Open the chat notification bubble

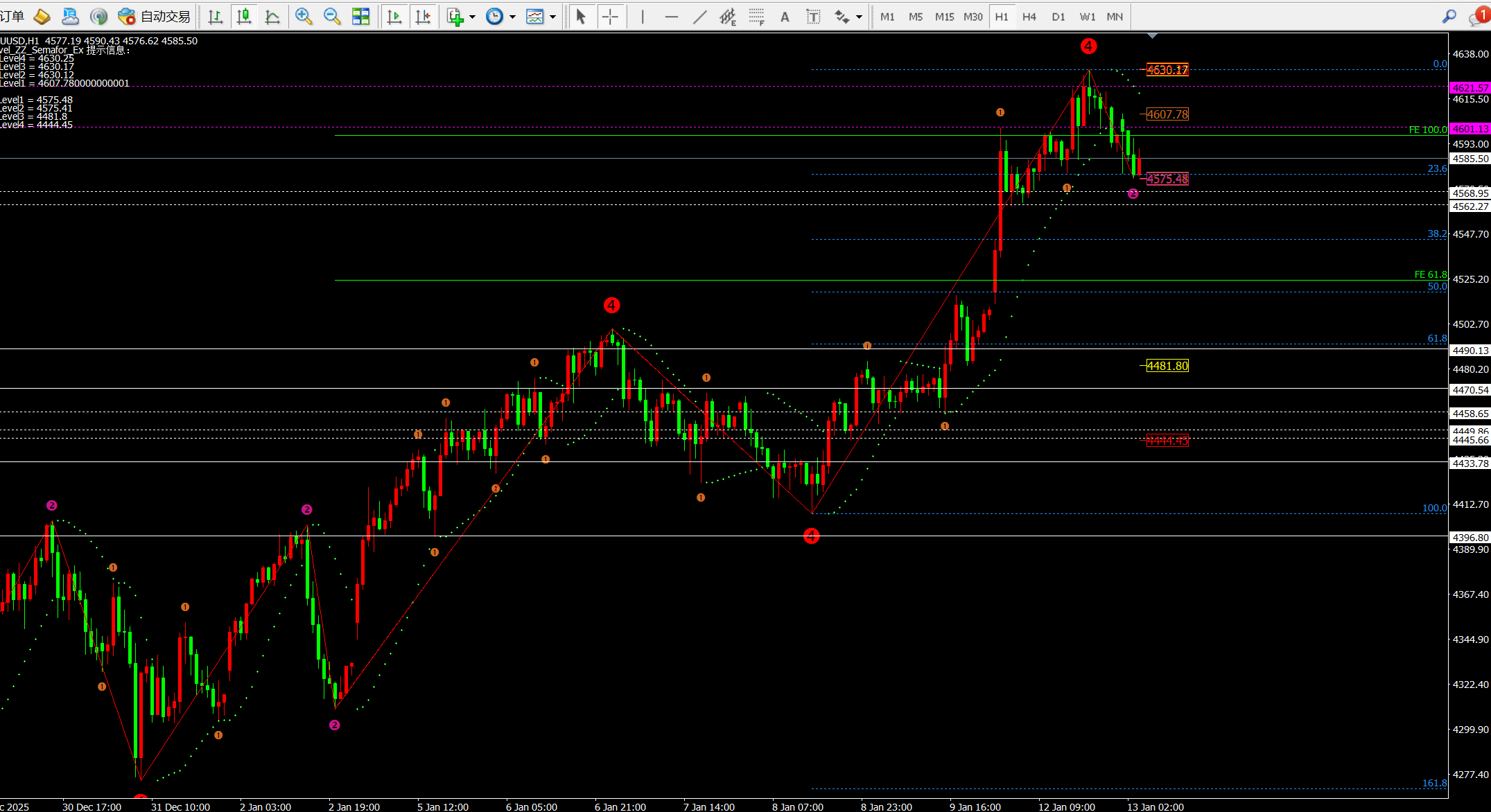[x=1479, y=17]
